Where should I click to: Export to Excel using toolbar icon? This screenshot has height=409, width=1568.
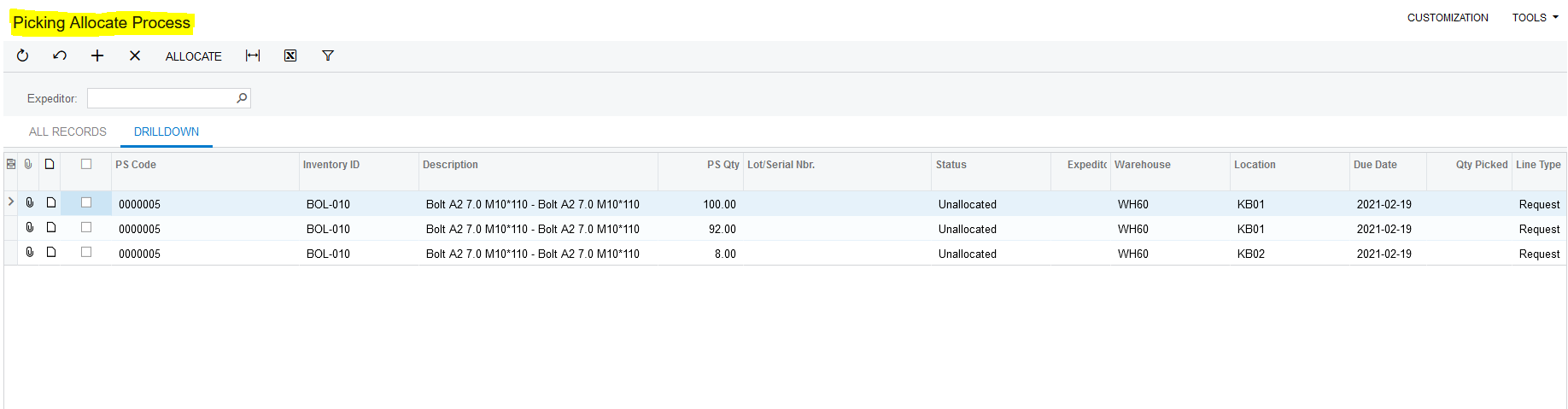[x=290, y=56]
